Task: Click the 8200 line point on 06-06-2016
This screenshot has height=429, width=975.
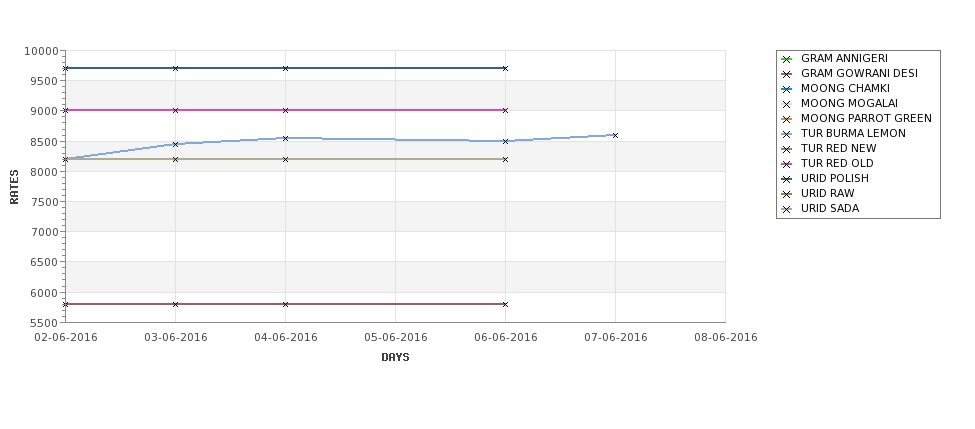Action: pyautogui.click(x=506, y=159)
